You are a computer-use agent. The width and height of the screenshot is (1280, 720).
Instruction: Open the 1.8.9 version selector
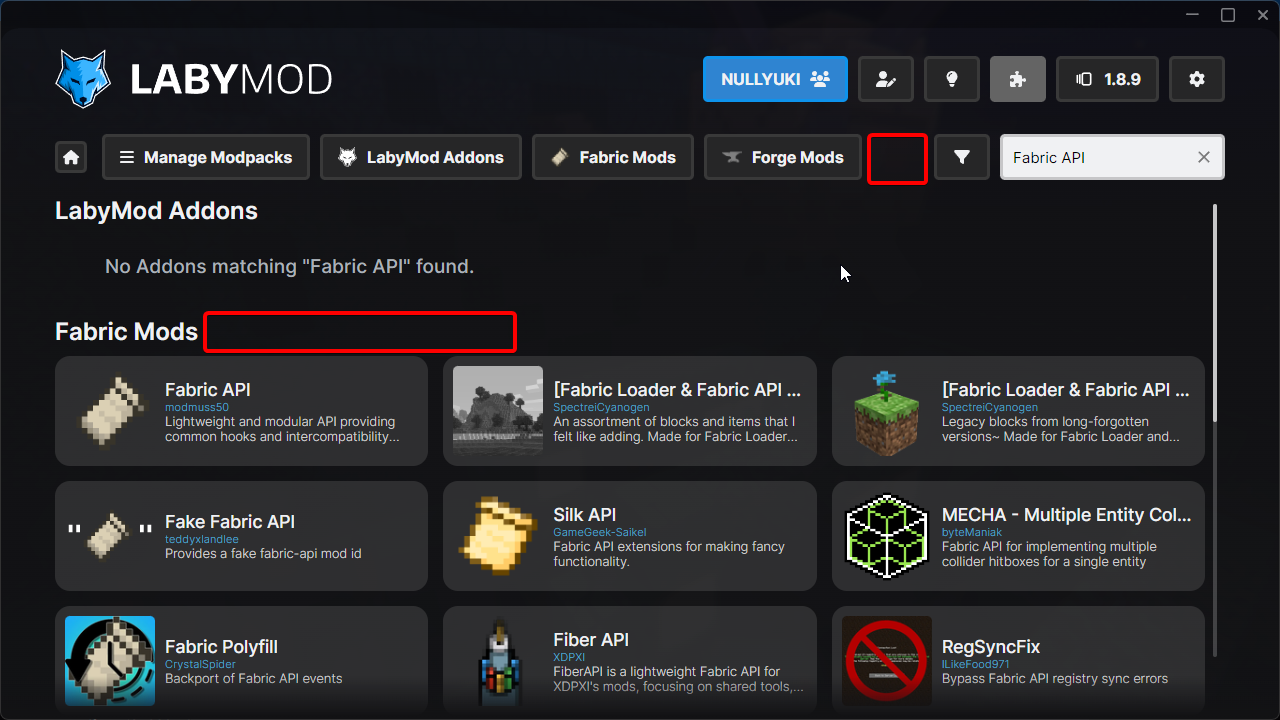[1108, 79]
